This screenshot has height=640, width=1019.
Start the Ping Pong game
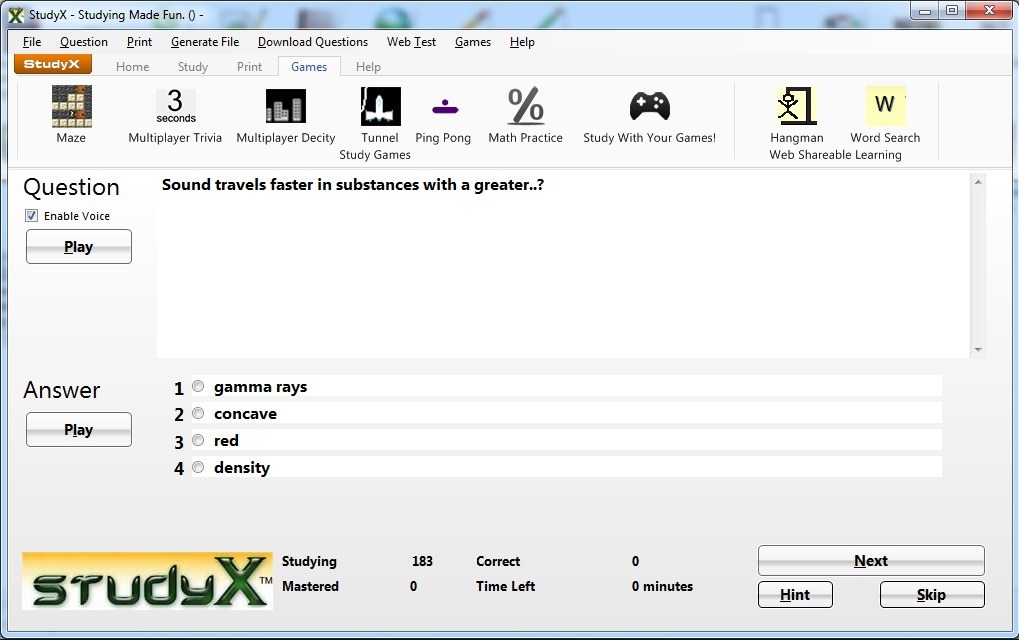(445, 107)
